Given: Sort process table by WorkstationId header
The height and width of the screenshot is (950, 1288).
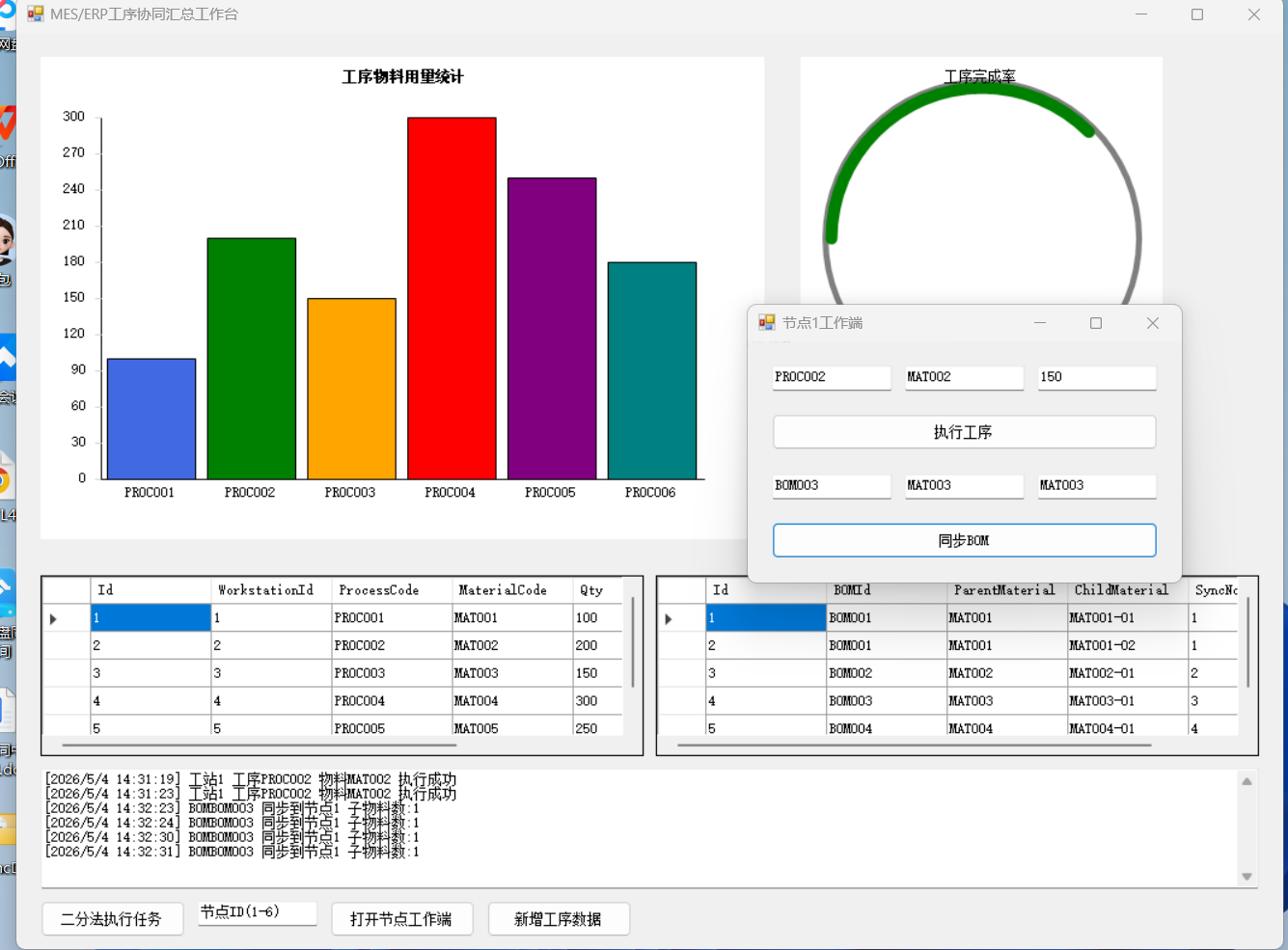Looking at the screenshot, I should click(271, 590).
